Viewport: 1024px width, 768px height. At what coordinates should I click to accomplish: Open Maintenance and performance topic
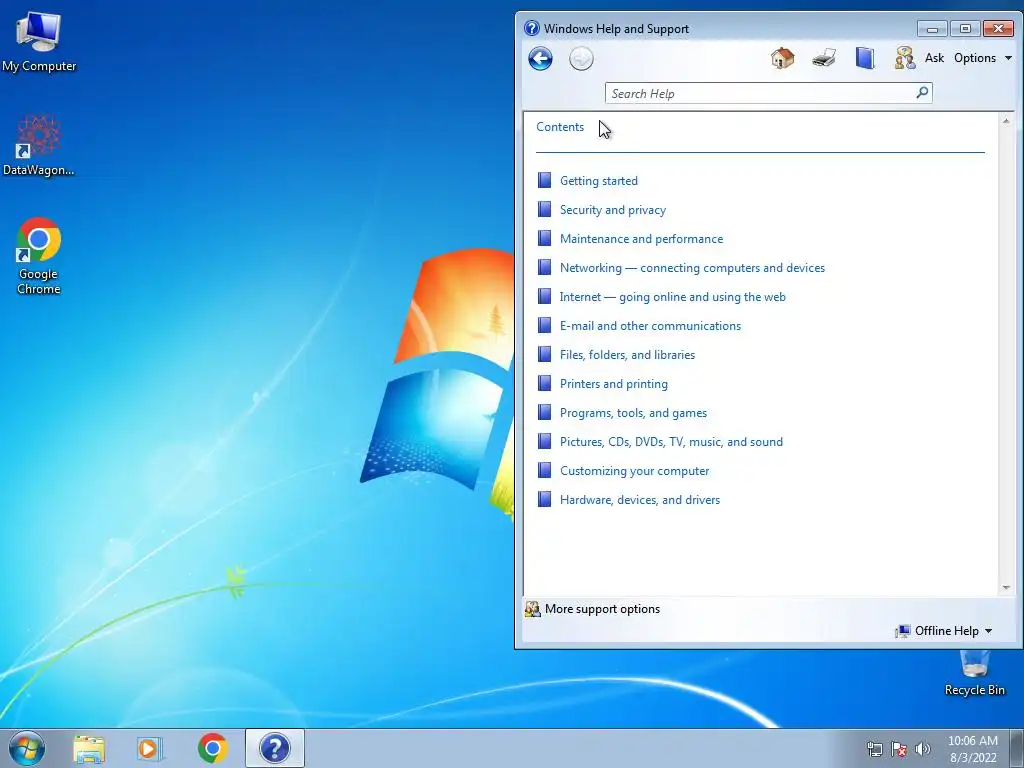(x=641, y=239)
